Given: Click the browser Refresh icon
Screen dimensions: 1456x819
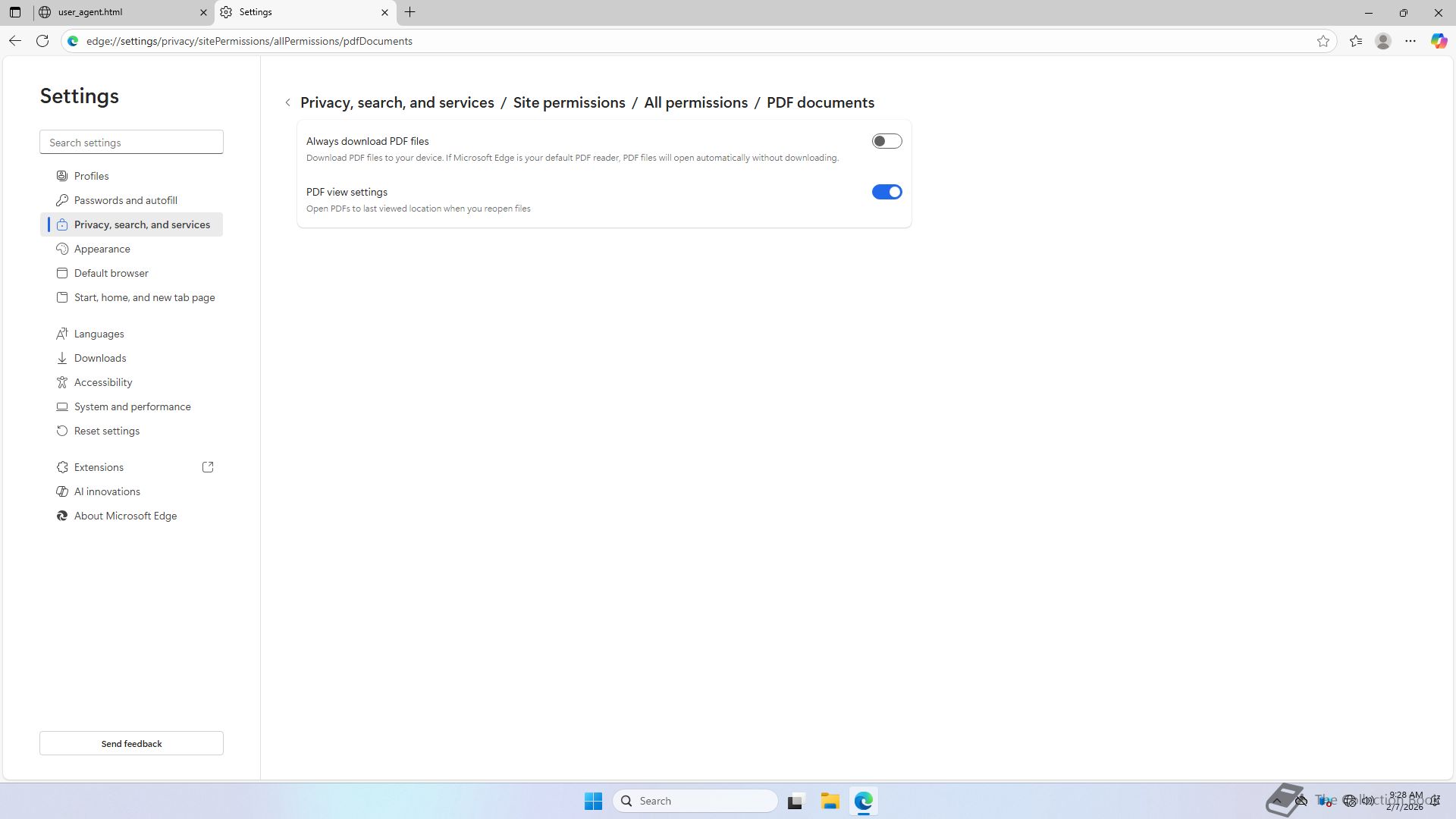Looking at the screenshot, I should 42,41.
